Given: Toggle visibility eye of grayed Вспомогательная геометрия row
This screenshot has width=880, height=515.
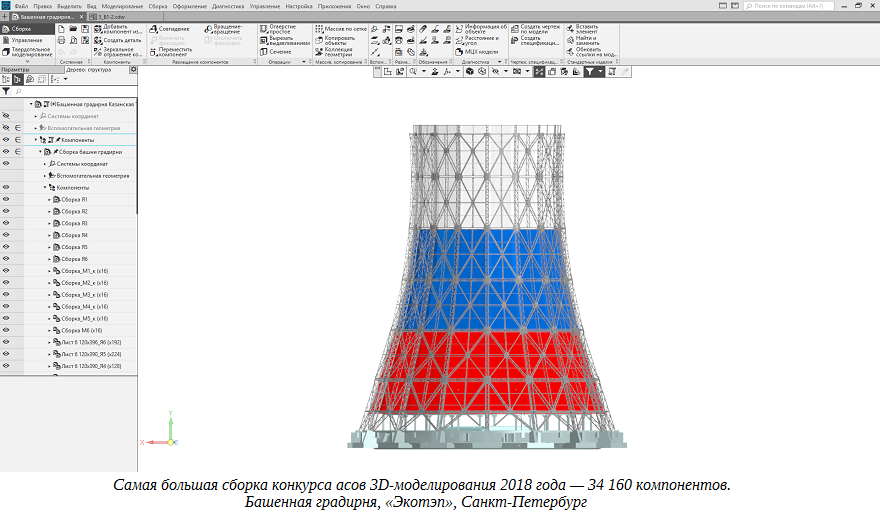Looking at the screenshot, I should pyautogui.click(x=6, y=128).
